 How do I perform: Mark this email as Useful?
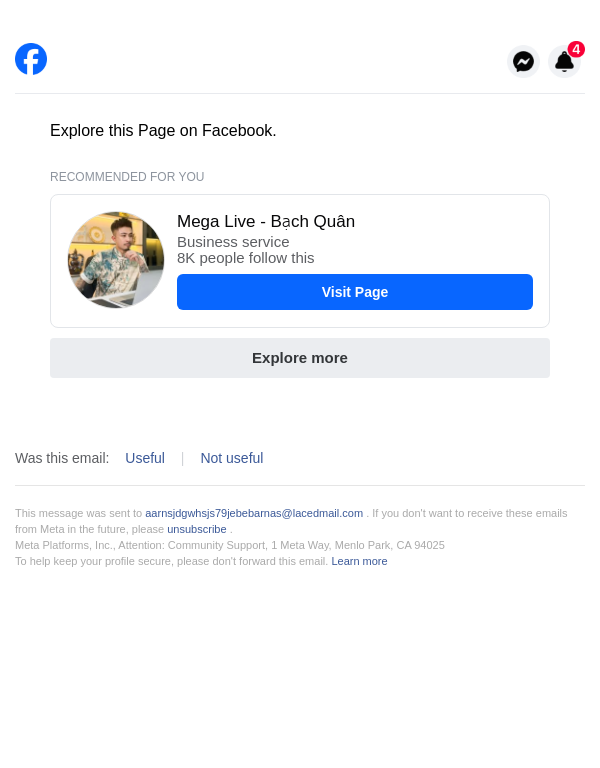point(145,458)
